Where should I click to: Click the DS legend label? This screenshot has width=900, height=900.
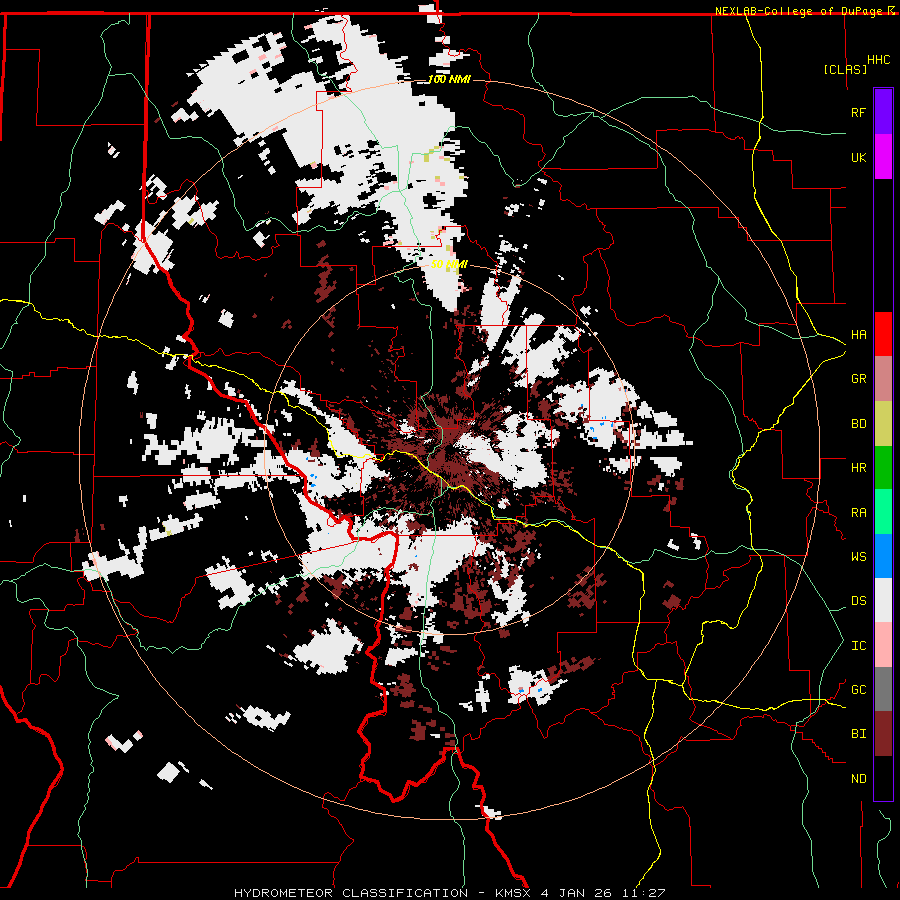pos(858,601)
